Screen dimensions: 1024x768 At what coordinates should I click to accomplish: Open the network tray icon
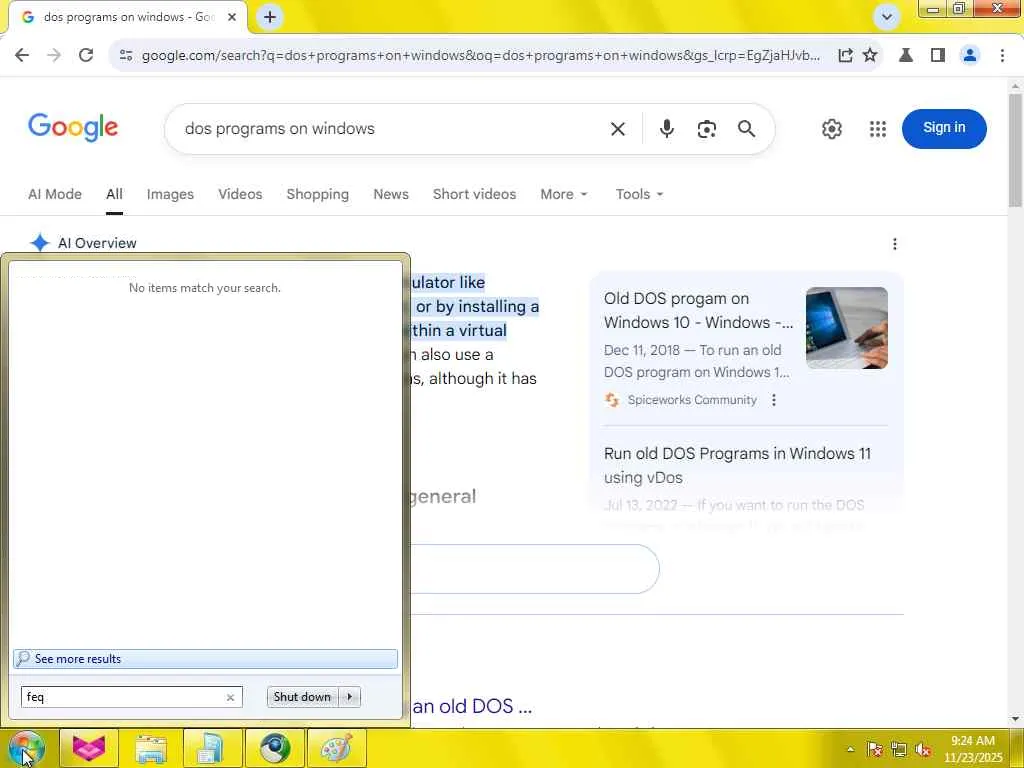(x=899, y=749)
